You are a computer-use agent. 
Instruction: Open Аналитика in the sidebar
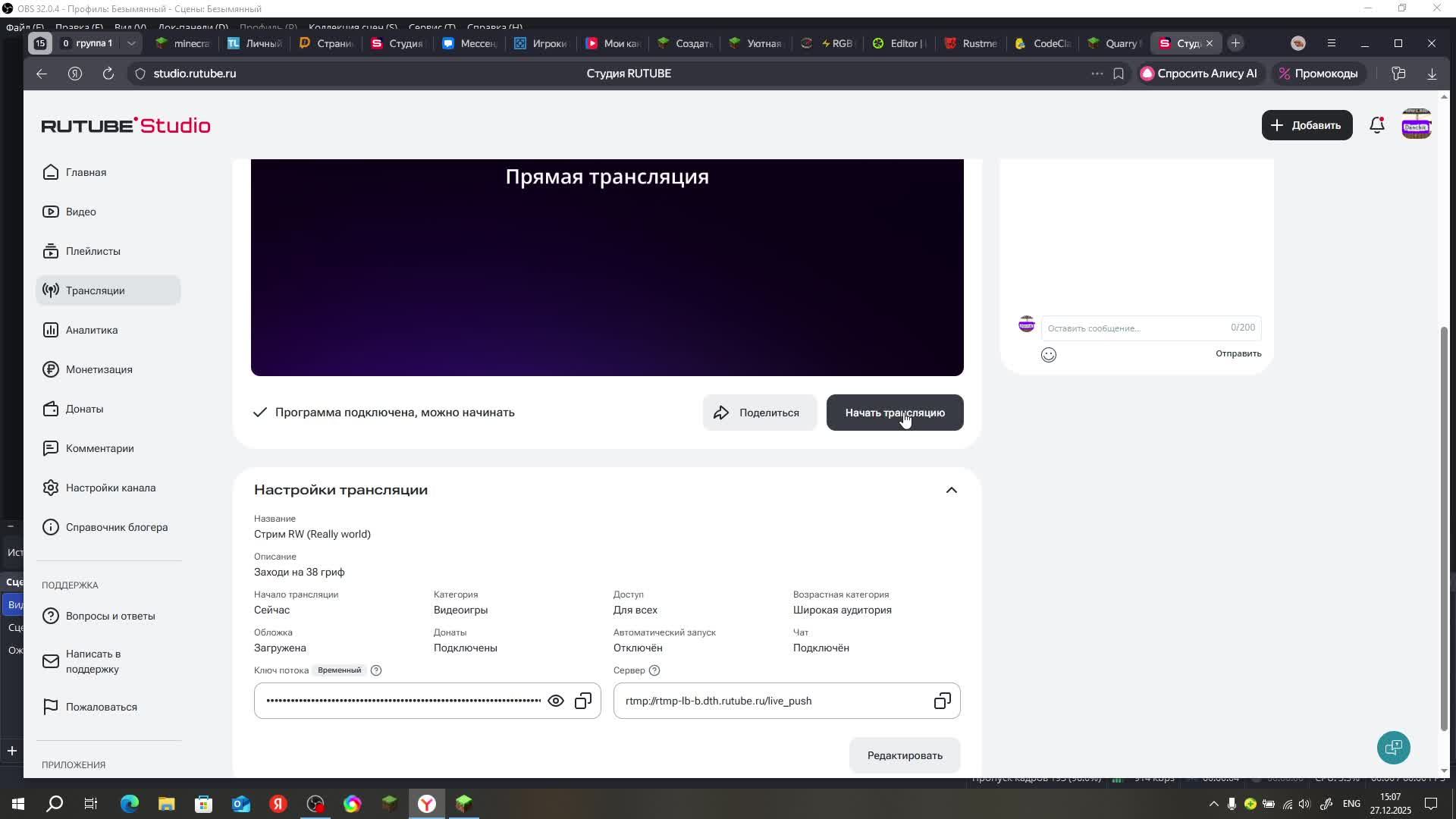(x=92, y=330)
